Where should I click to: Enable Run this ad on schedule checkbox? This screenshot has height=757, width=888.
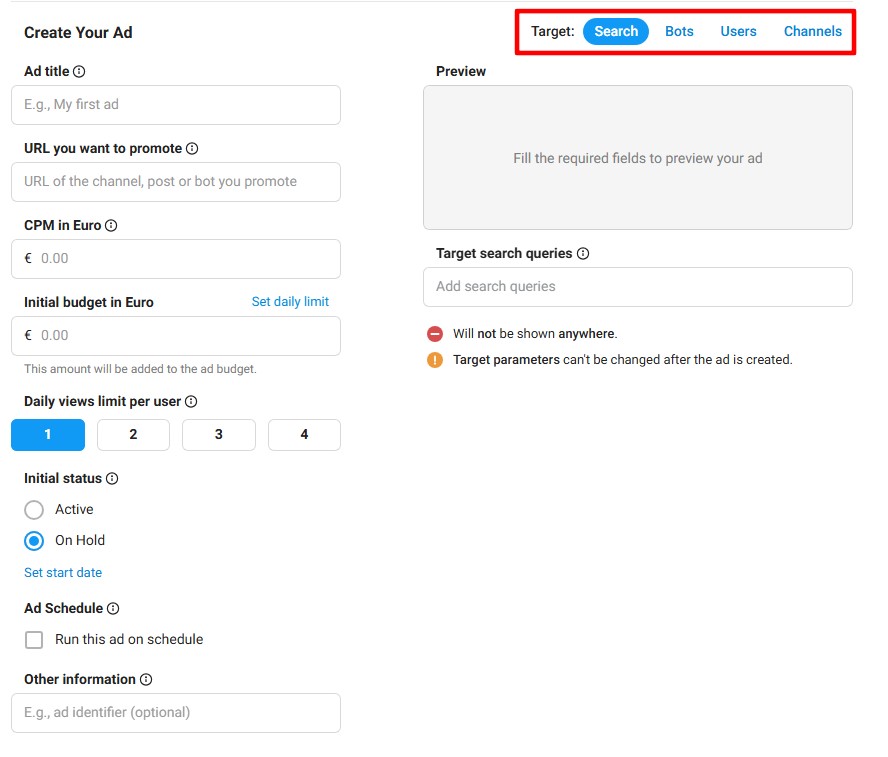pyautogui.click(x=34, y=640)
